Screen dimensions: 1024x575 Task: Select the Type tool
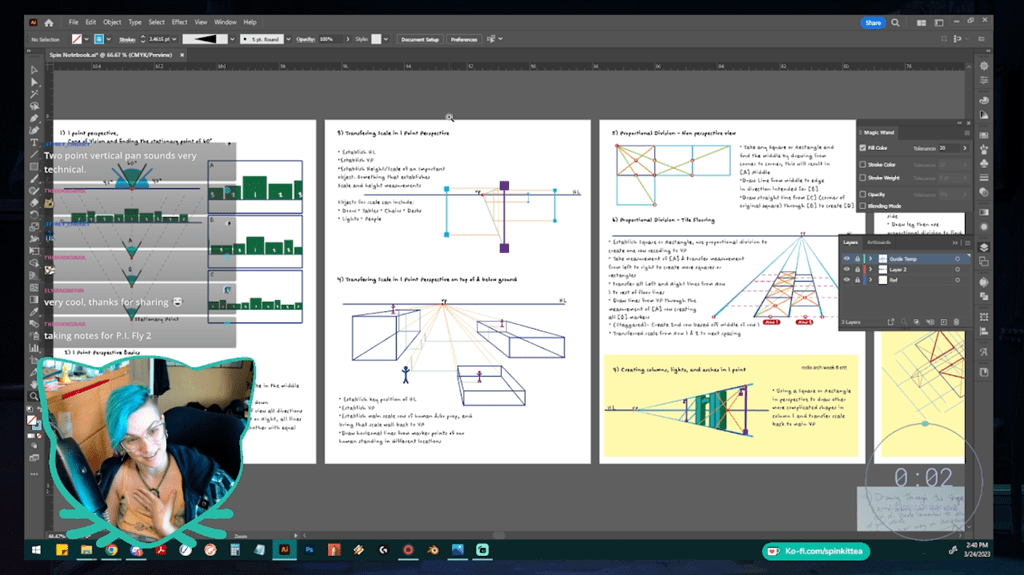point(34,142)
